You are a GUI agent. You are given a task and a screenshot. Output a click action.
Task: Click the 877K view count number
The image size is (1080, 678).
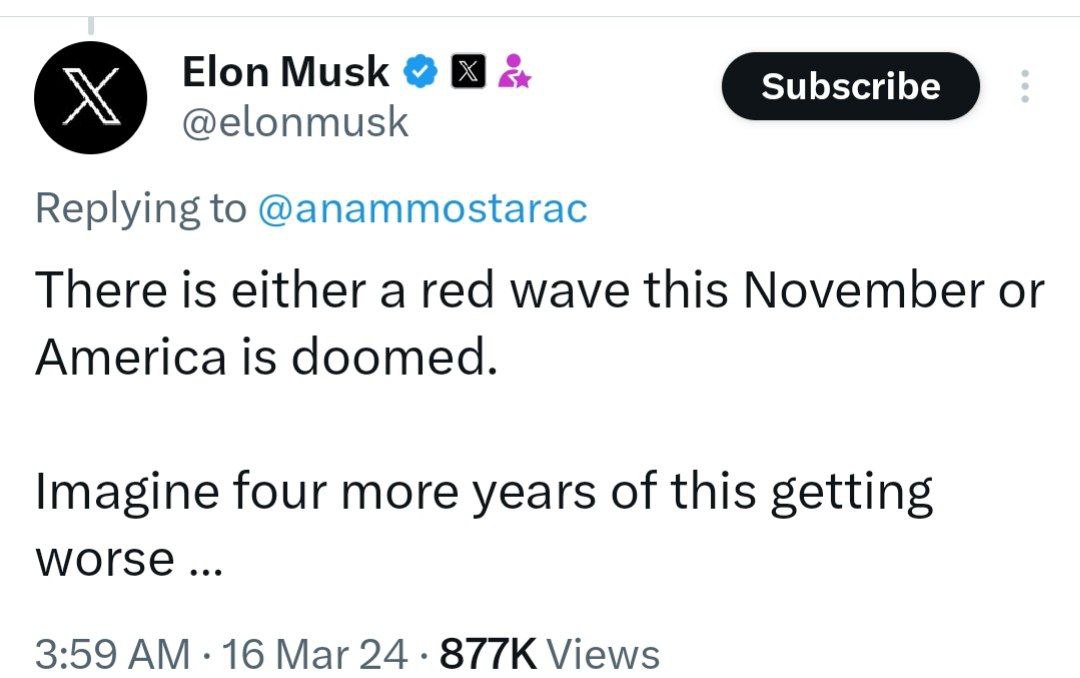(489, 654)
